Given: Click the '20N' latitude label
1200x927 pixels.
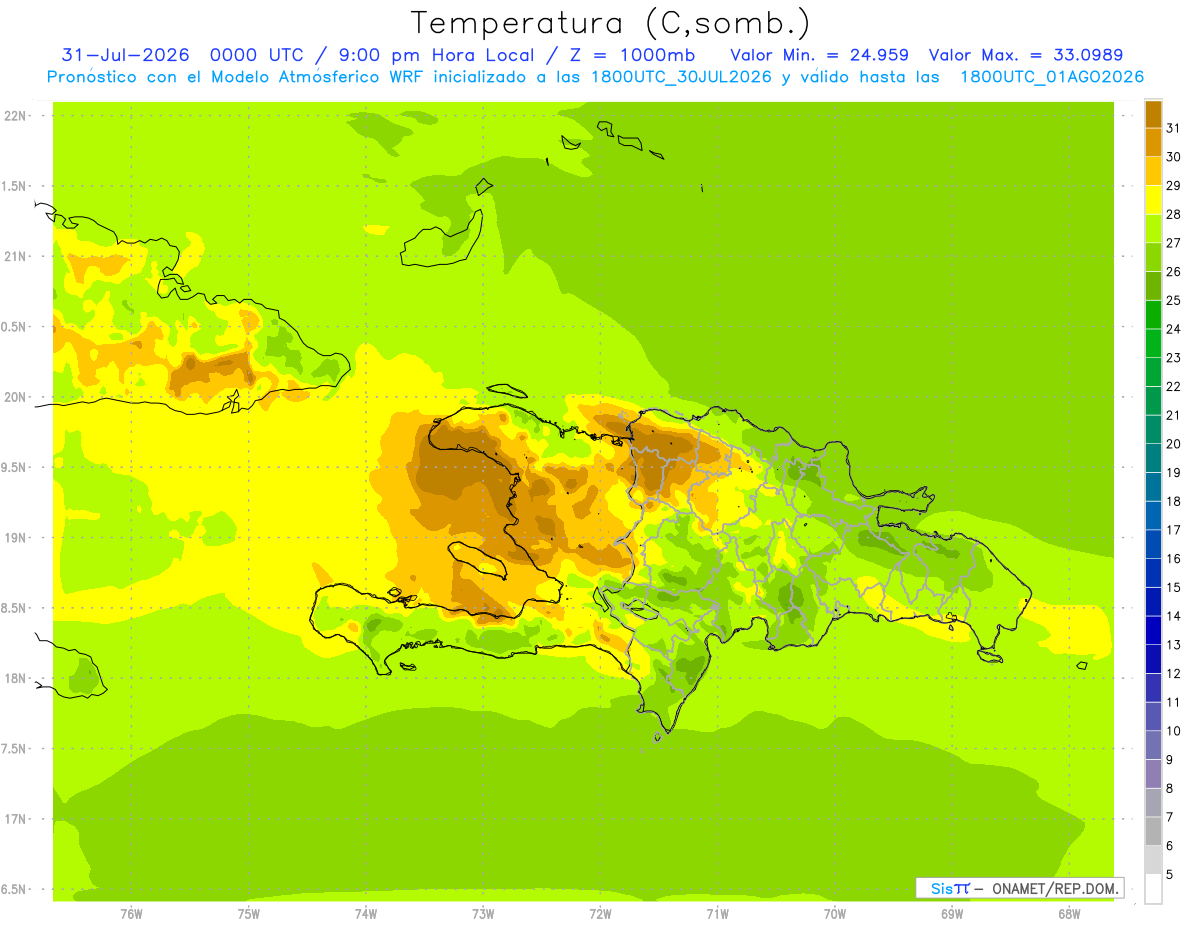Looking at the screenshot, I should point(16,397).
